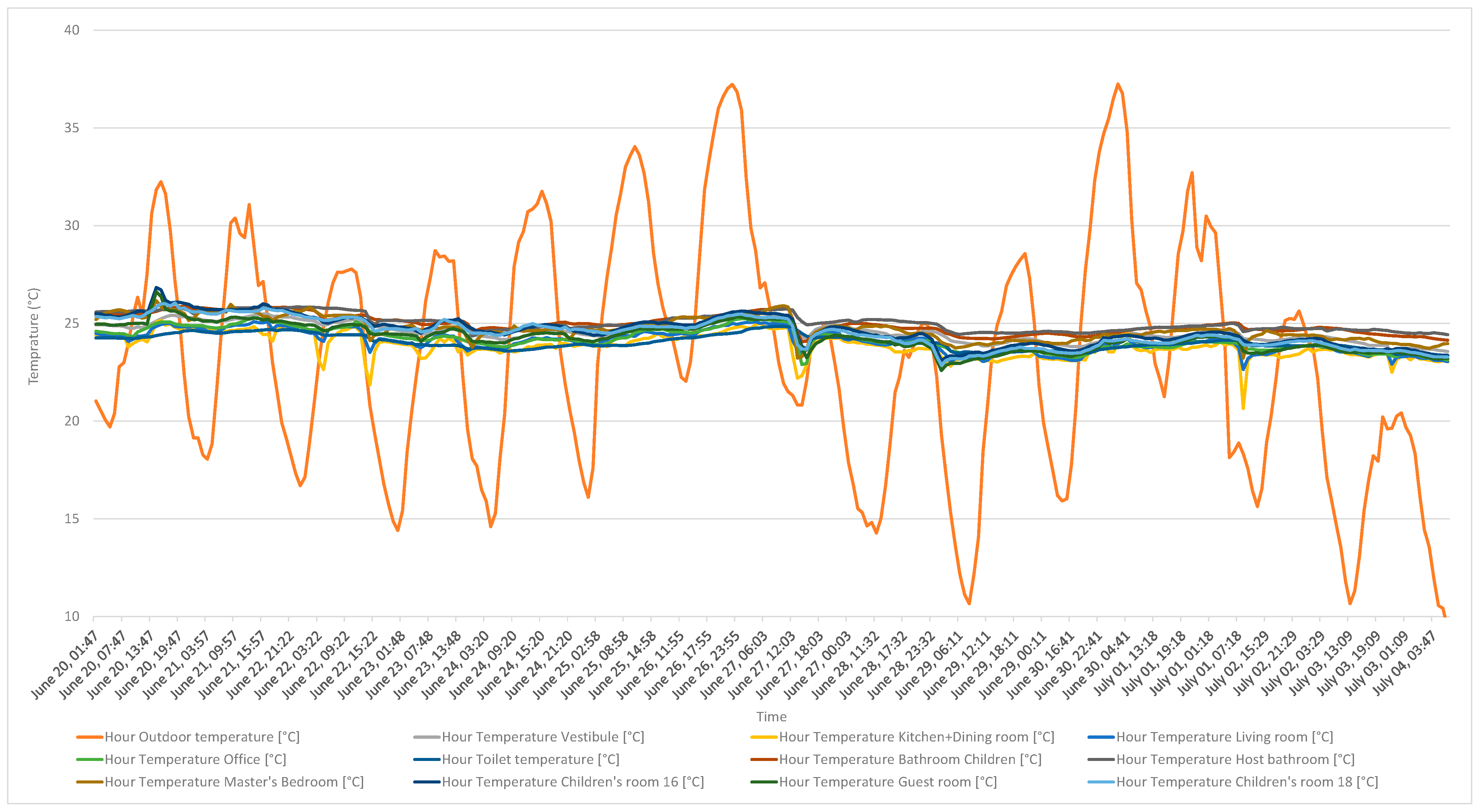Select the Host bathroom legend entry

[1235, 759]
